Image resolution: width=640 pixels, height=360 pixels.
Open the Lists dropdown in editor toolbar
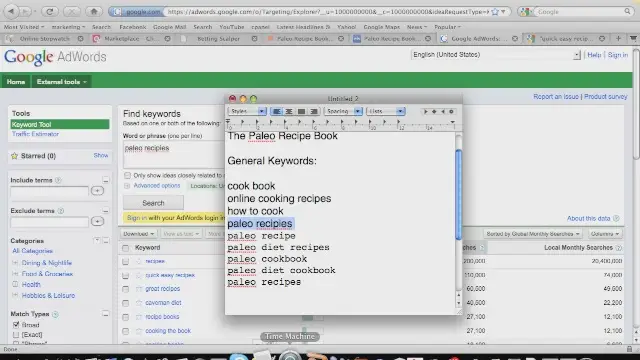pos(386,111)
